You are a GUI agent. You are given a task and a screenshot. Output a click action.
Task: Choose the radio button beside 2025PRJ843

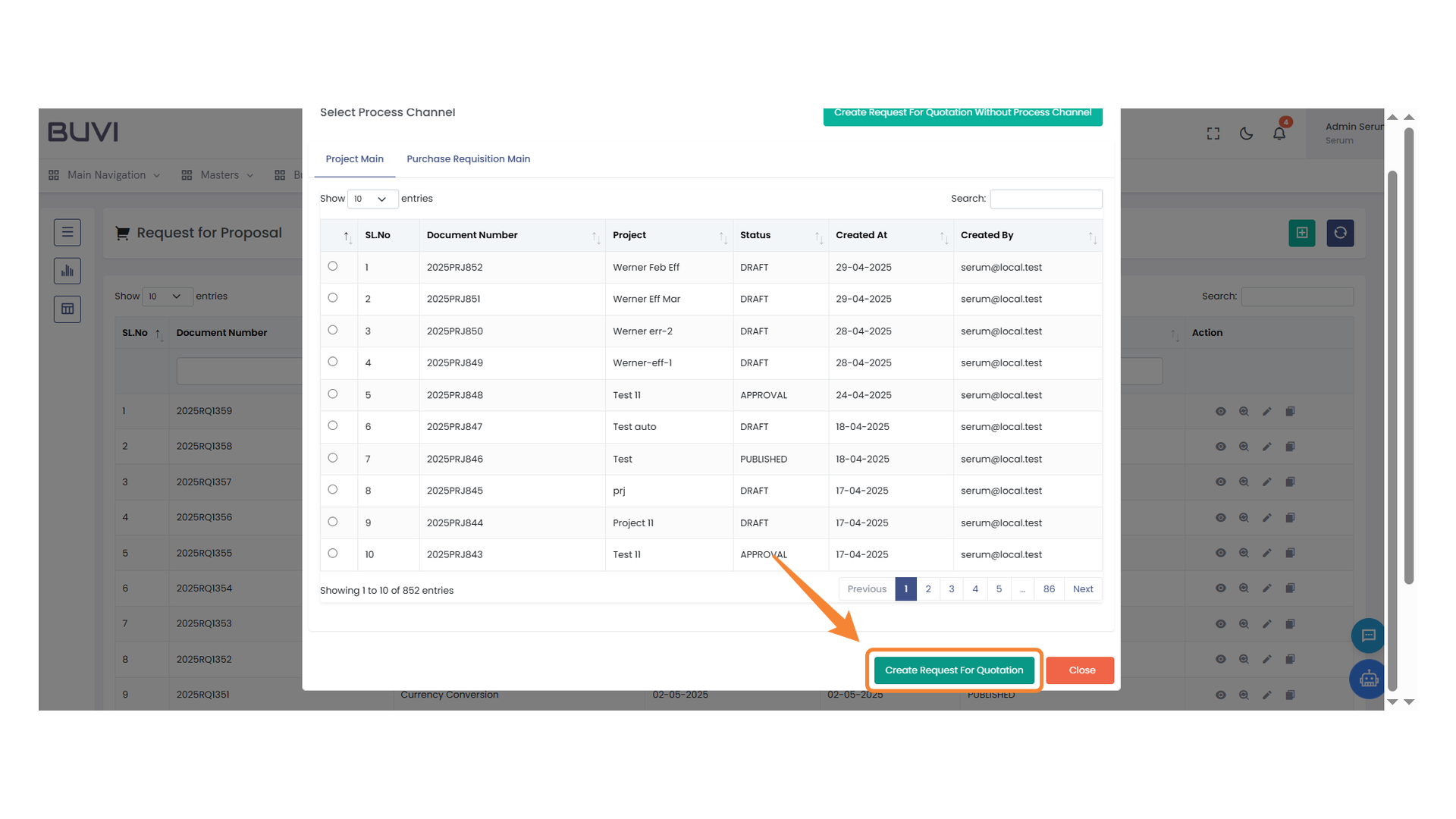coord(332,553)
